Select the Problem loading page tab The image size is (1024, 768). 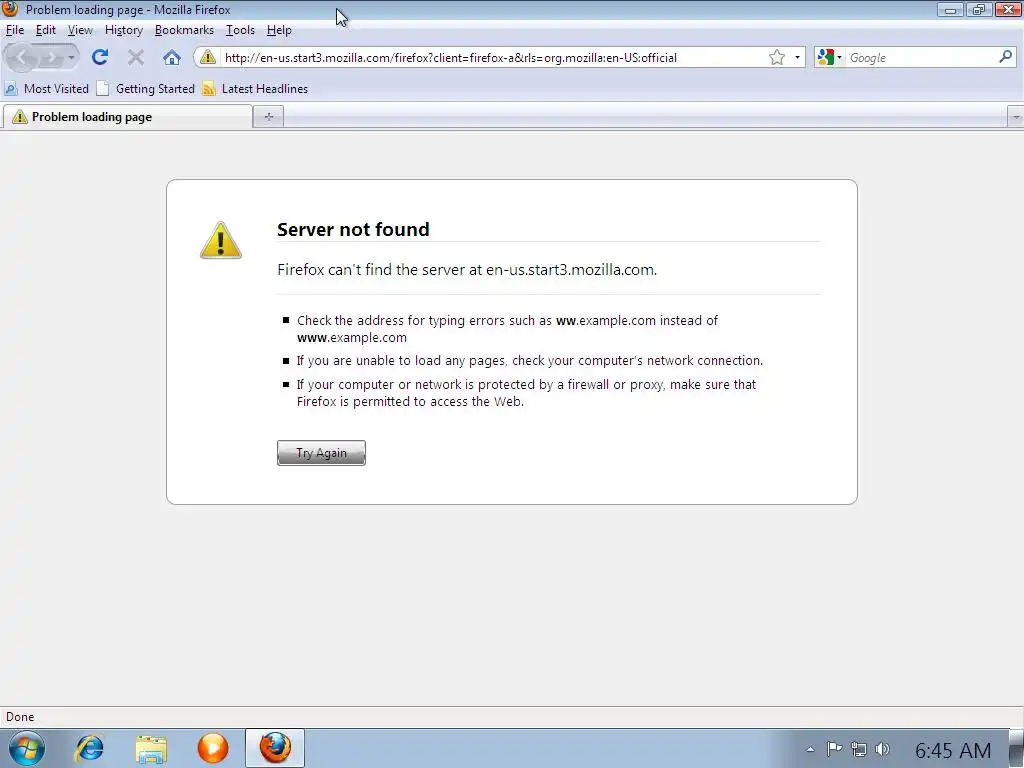coord(127,117)
